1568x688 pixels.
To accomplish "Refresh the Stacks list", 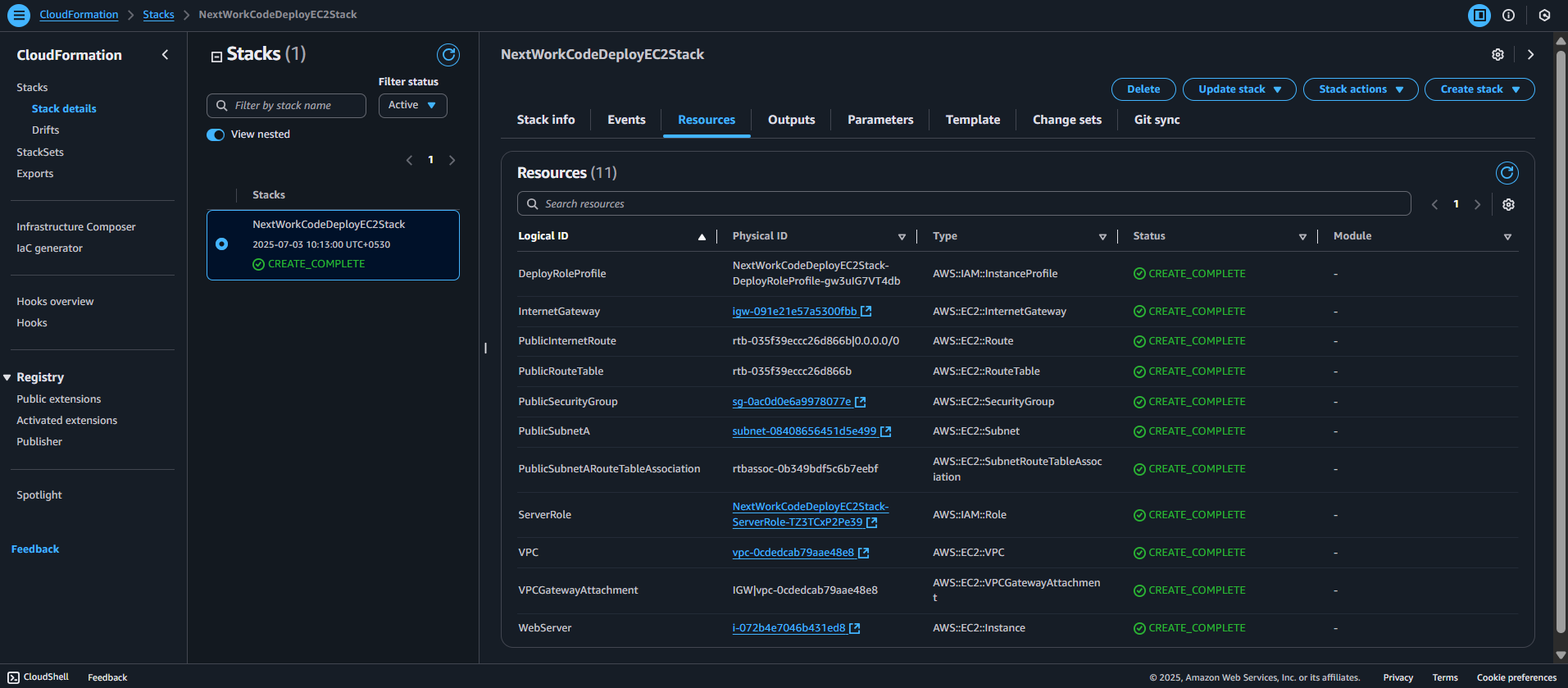I will point(448,55).
